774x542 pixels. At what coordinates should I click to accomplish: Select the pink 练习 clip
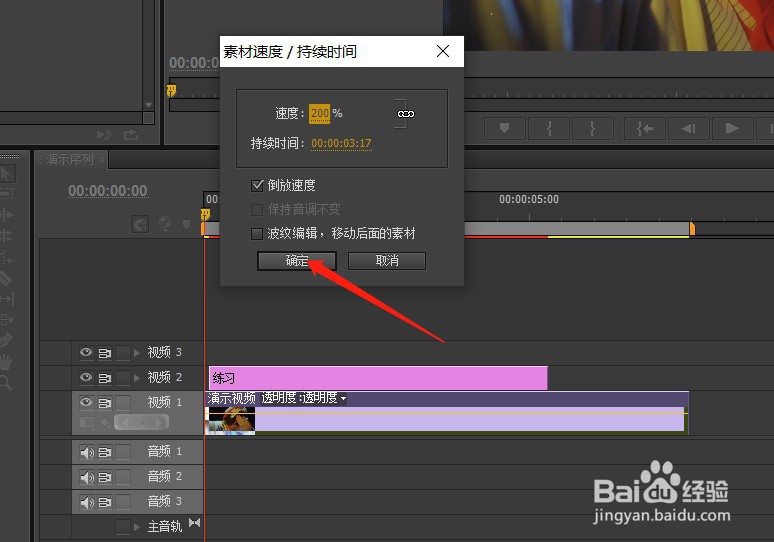click(x=378, y=378)
